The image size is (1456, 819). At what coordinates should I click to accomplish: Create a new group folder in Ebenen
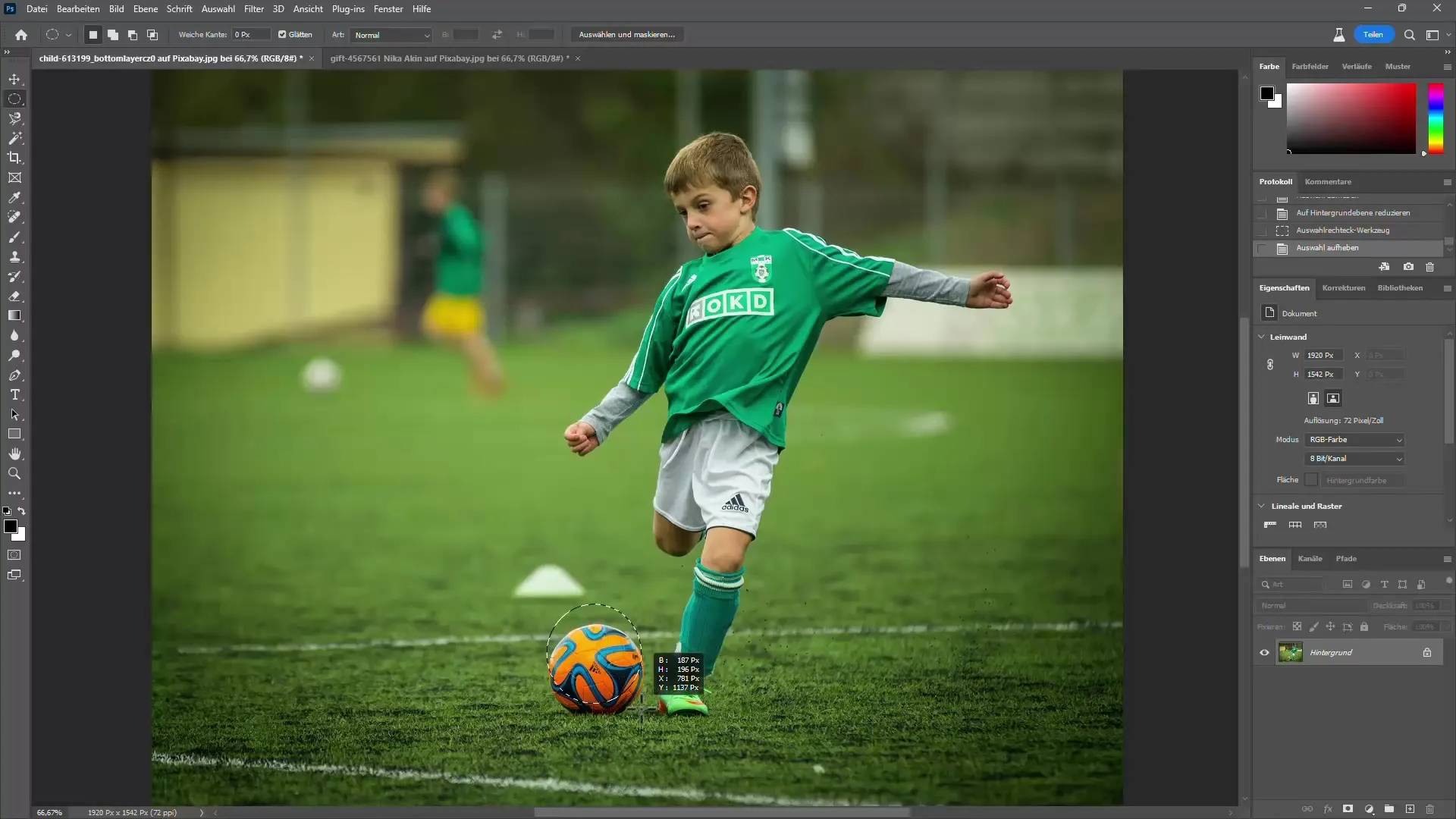[x=1389, y=809]
